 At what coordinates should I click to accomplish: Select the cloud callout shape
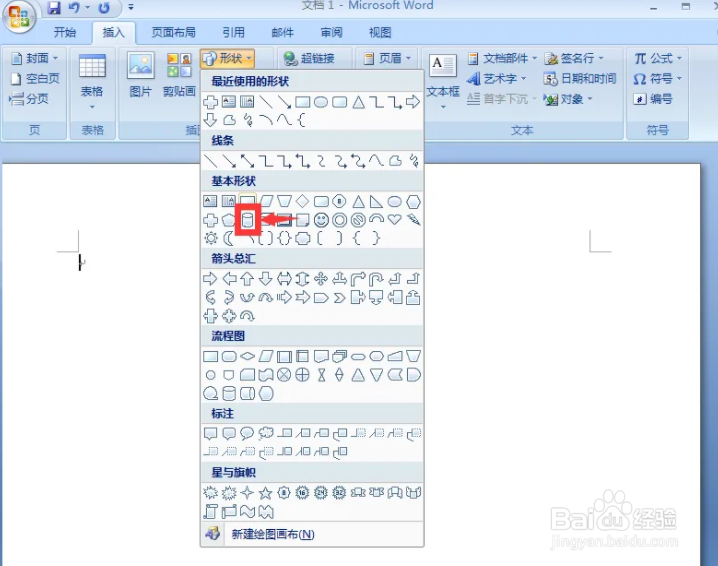click(266, 433)
